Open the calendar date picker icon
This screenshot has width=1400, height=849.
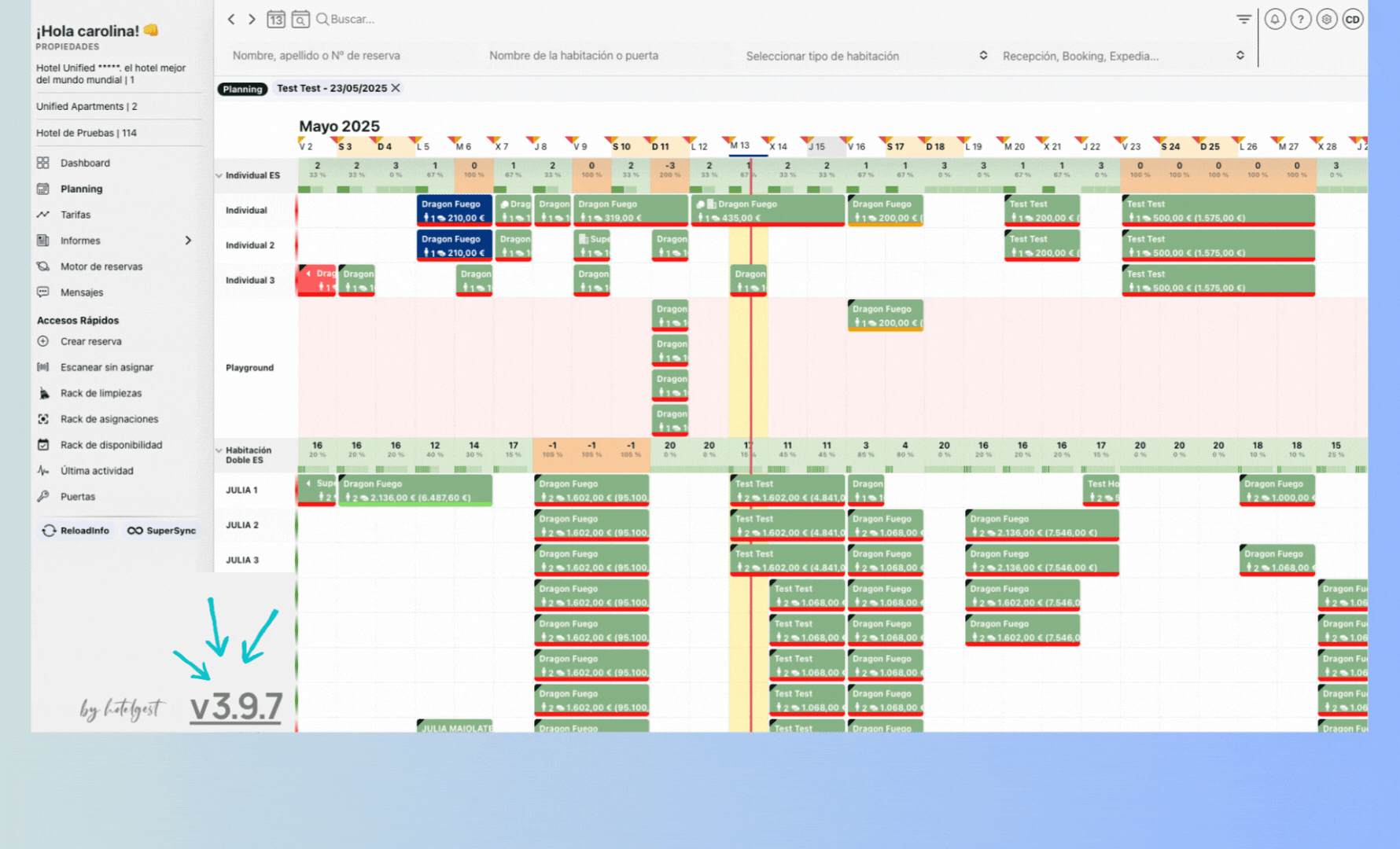275,20
